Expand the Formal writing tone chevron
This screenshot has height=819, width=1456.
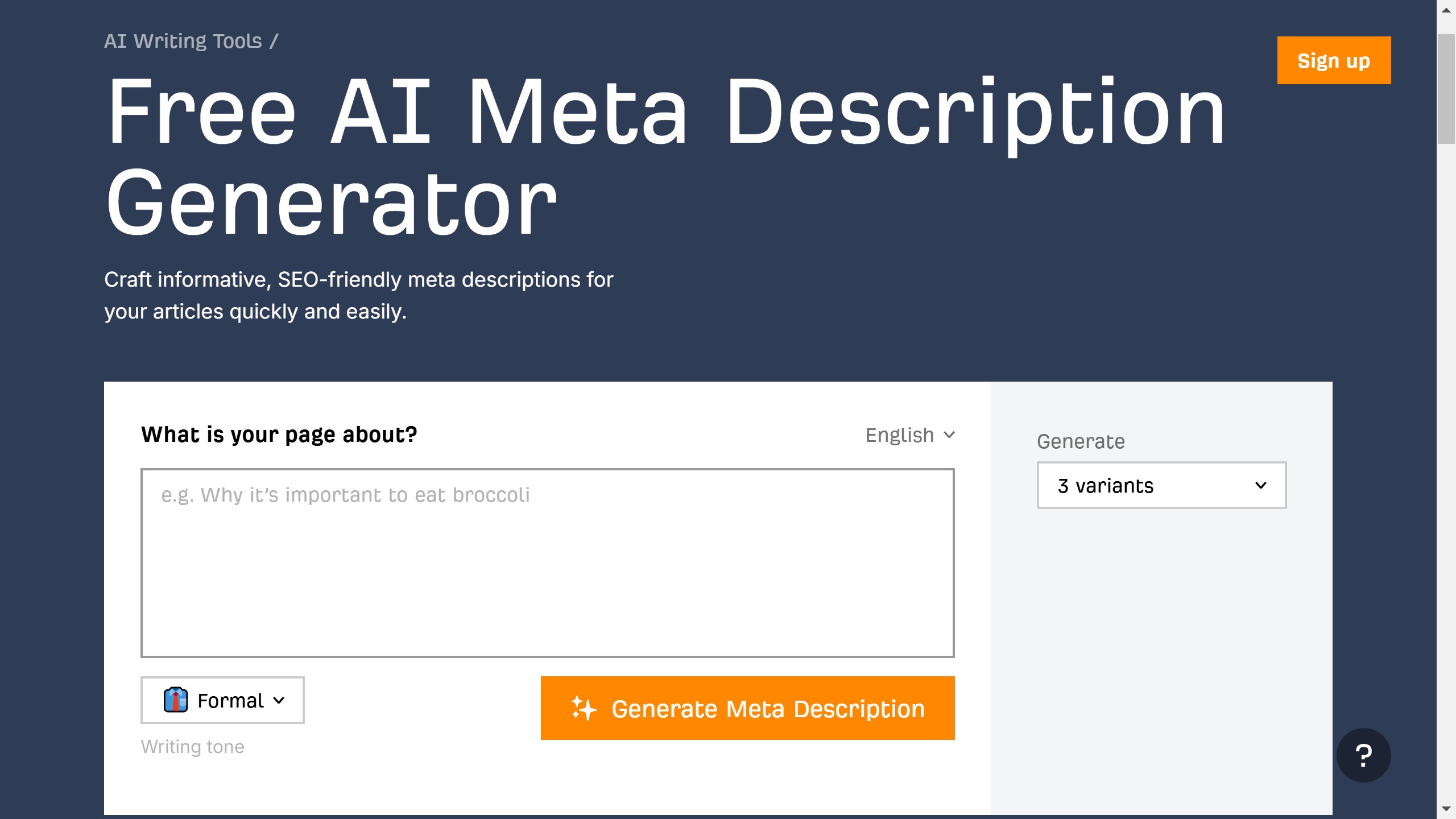(x=279, y=700)
